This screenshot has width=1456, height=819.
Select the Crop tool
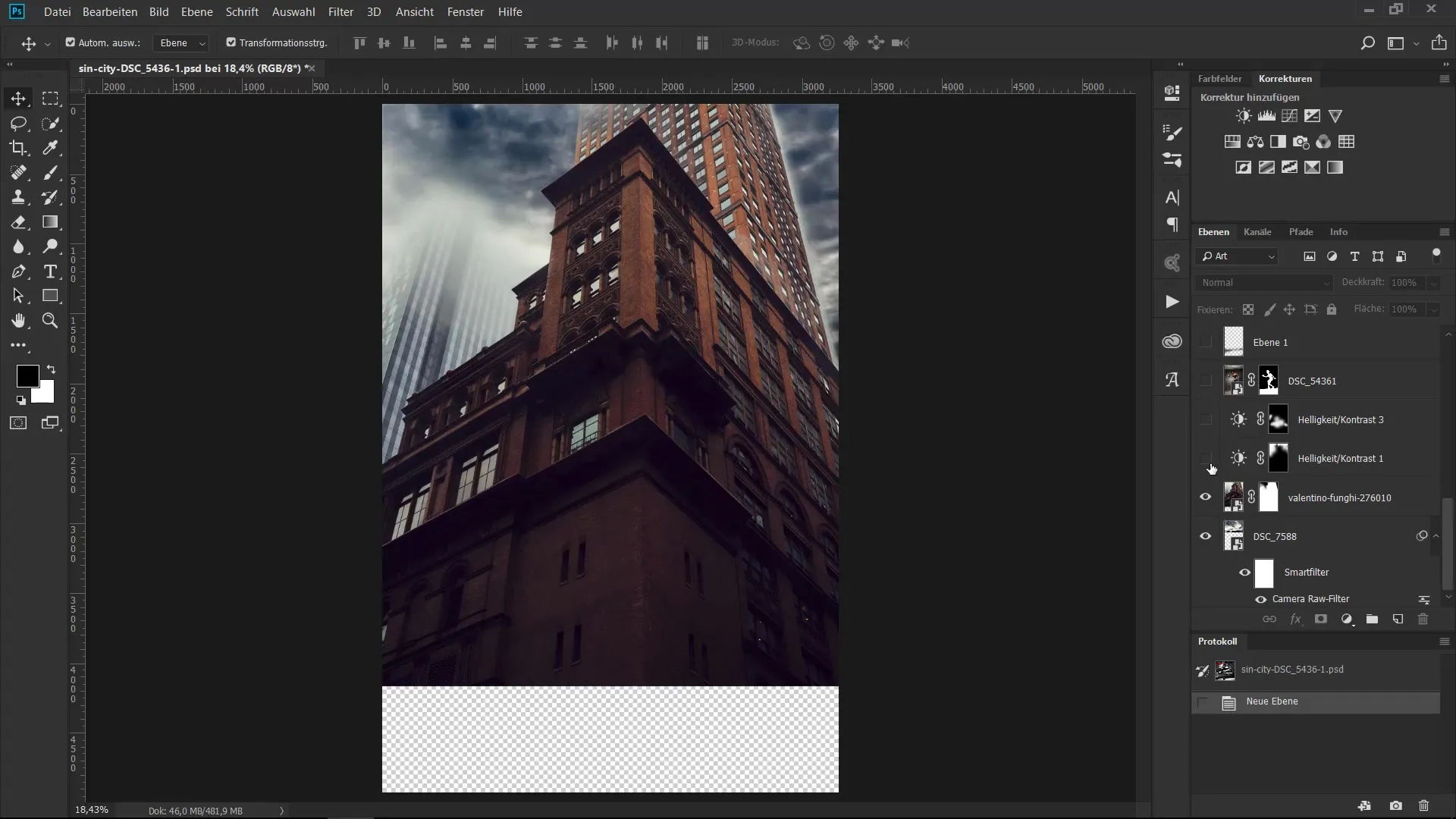[18, 148]
